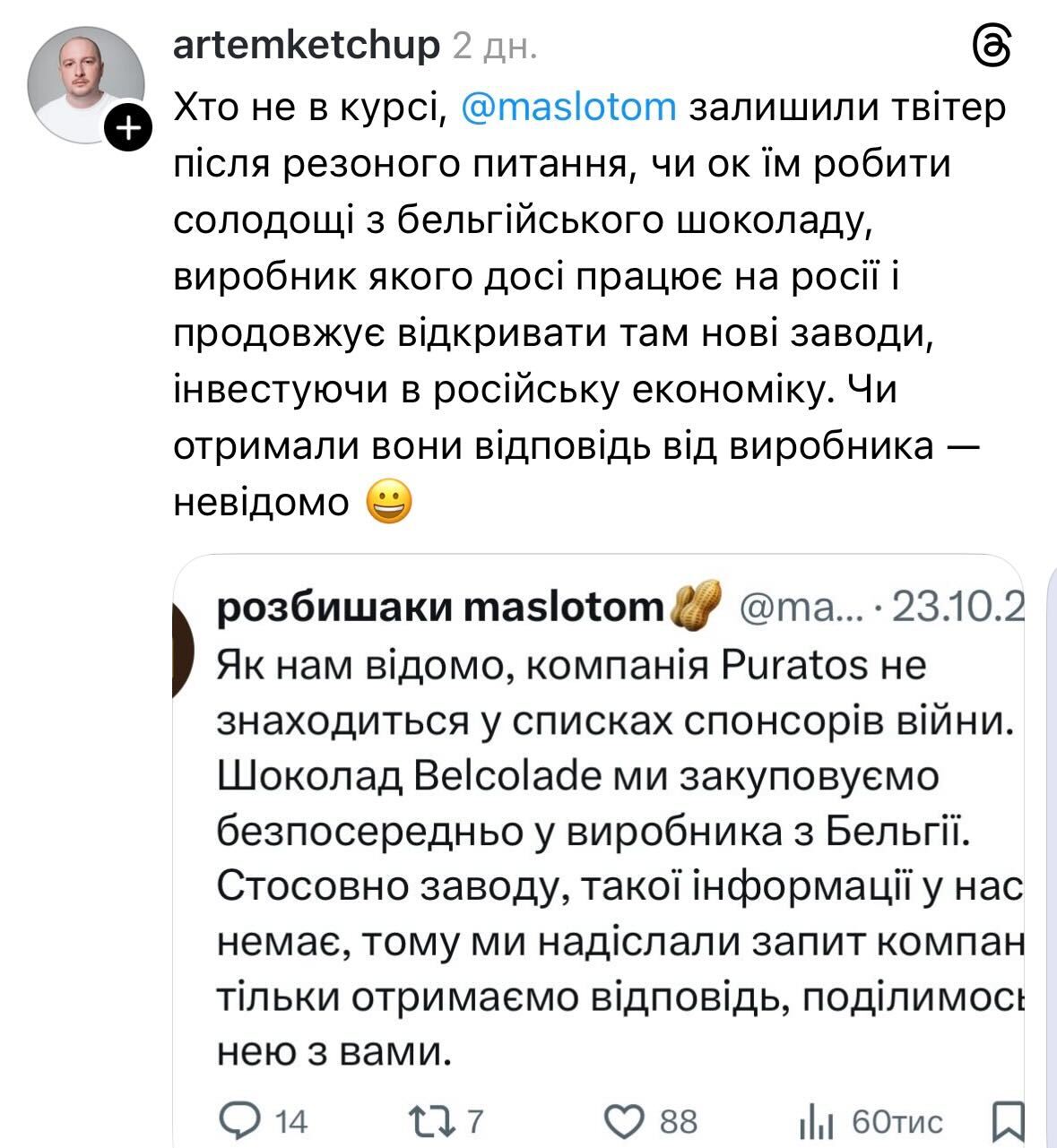Click the "2 дн." post timestamp

point(495,45)
